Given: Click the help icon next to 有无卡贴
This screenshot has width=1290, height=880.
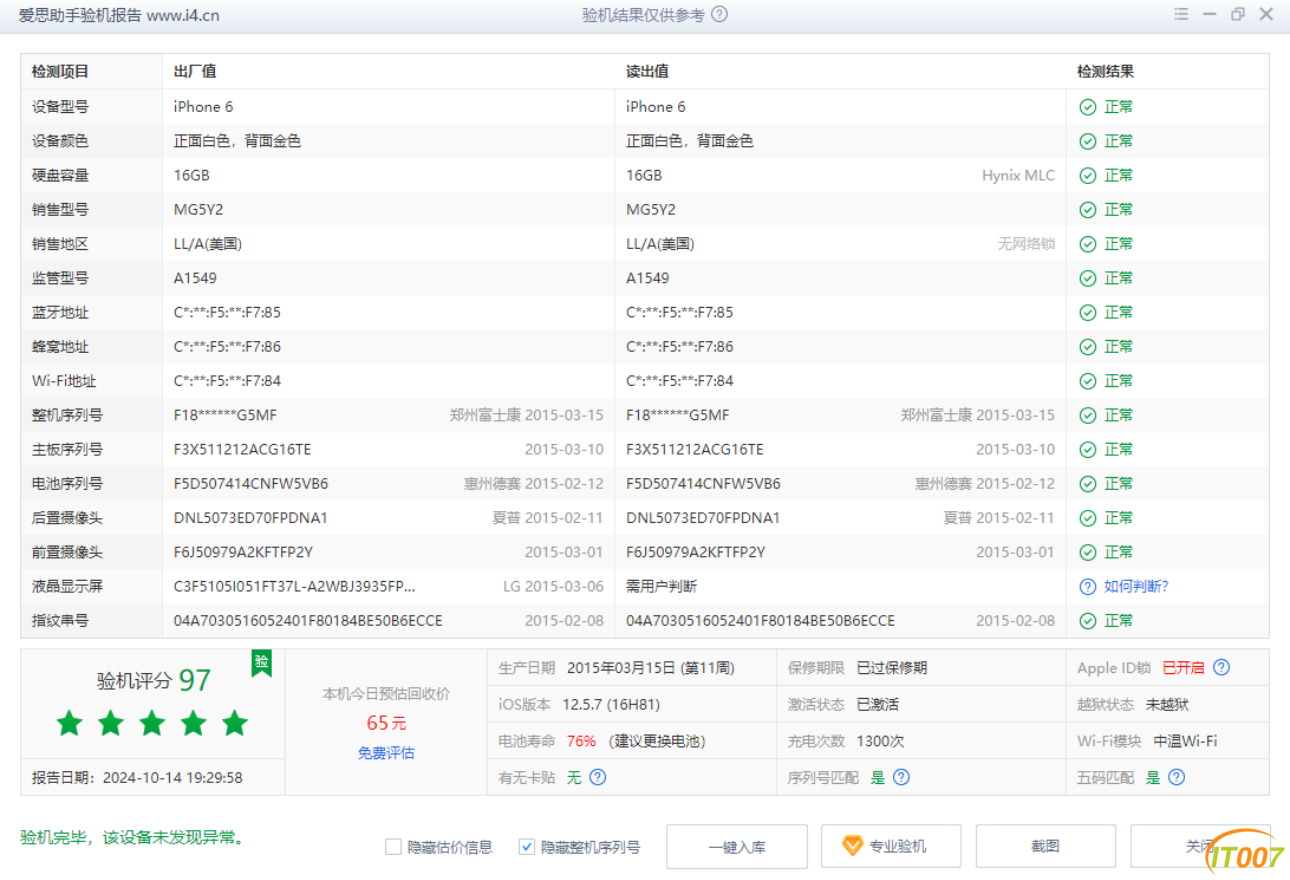Looking at the screenshot, I should pos(598,777).
